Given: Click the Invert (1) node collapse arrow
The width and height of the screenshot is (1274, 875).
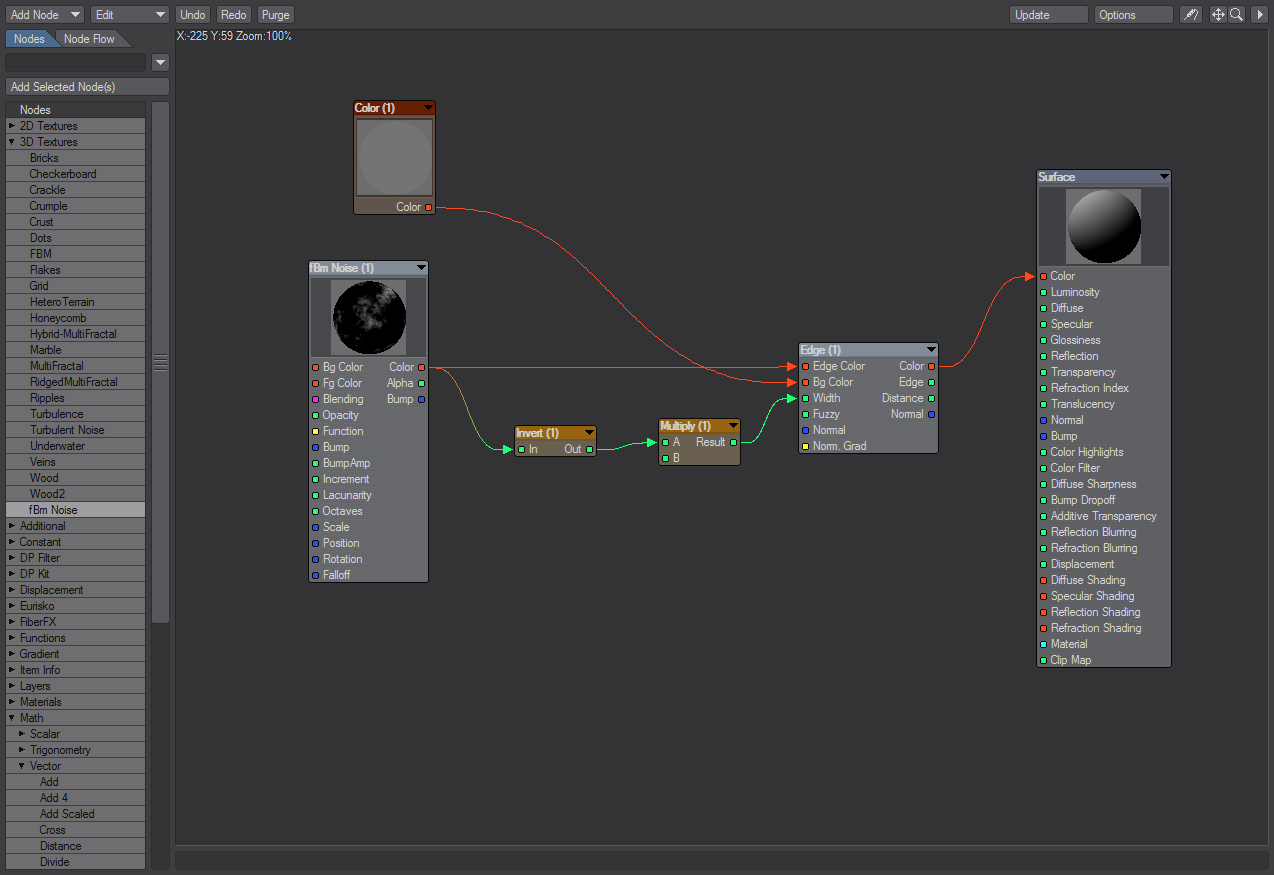Looking at the screenshot, I should click(x=589, y=433).
